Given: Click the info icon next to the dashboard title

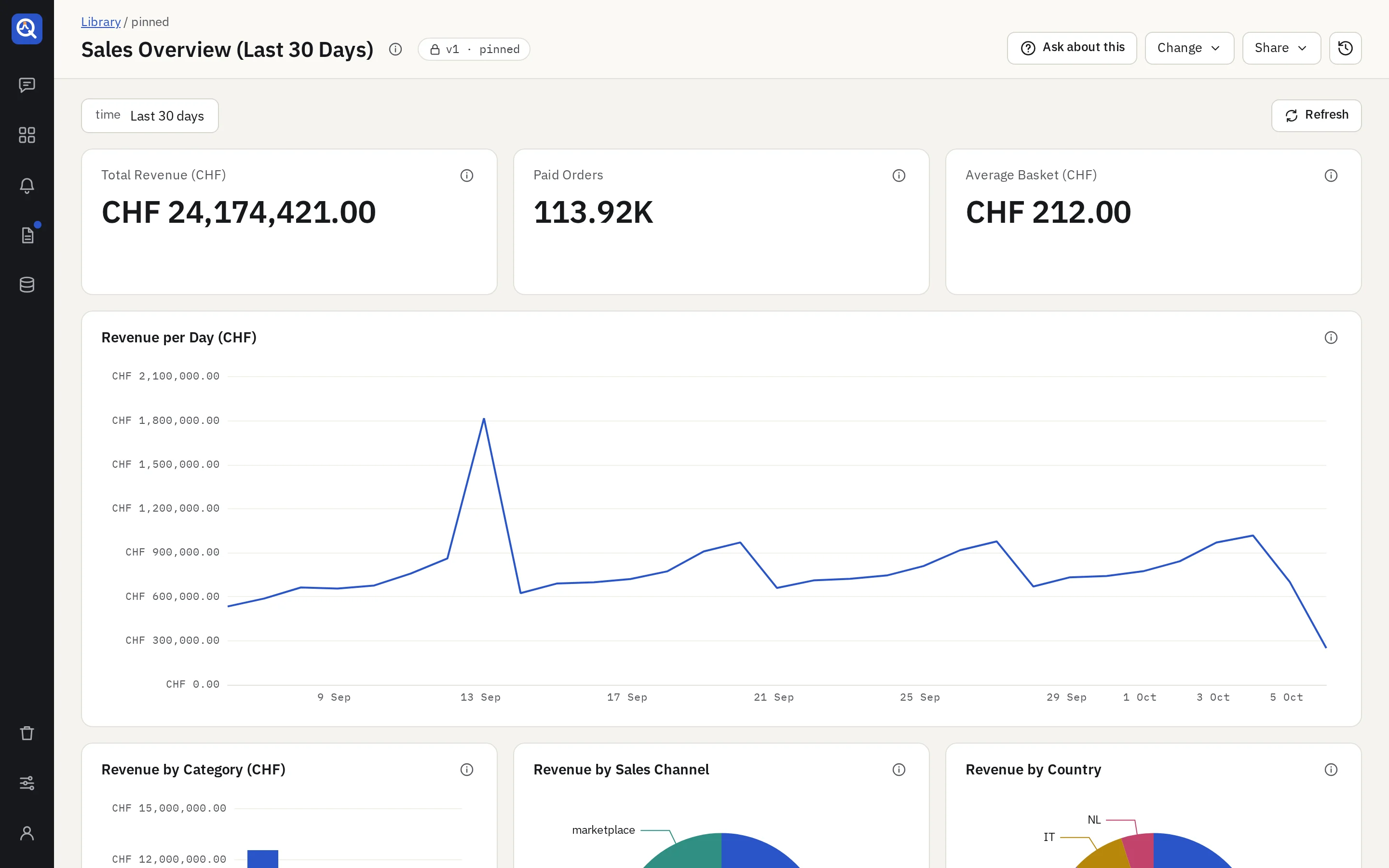Looking at the screenshot, I should click(395, 49).
